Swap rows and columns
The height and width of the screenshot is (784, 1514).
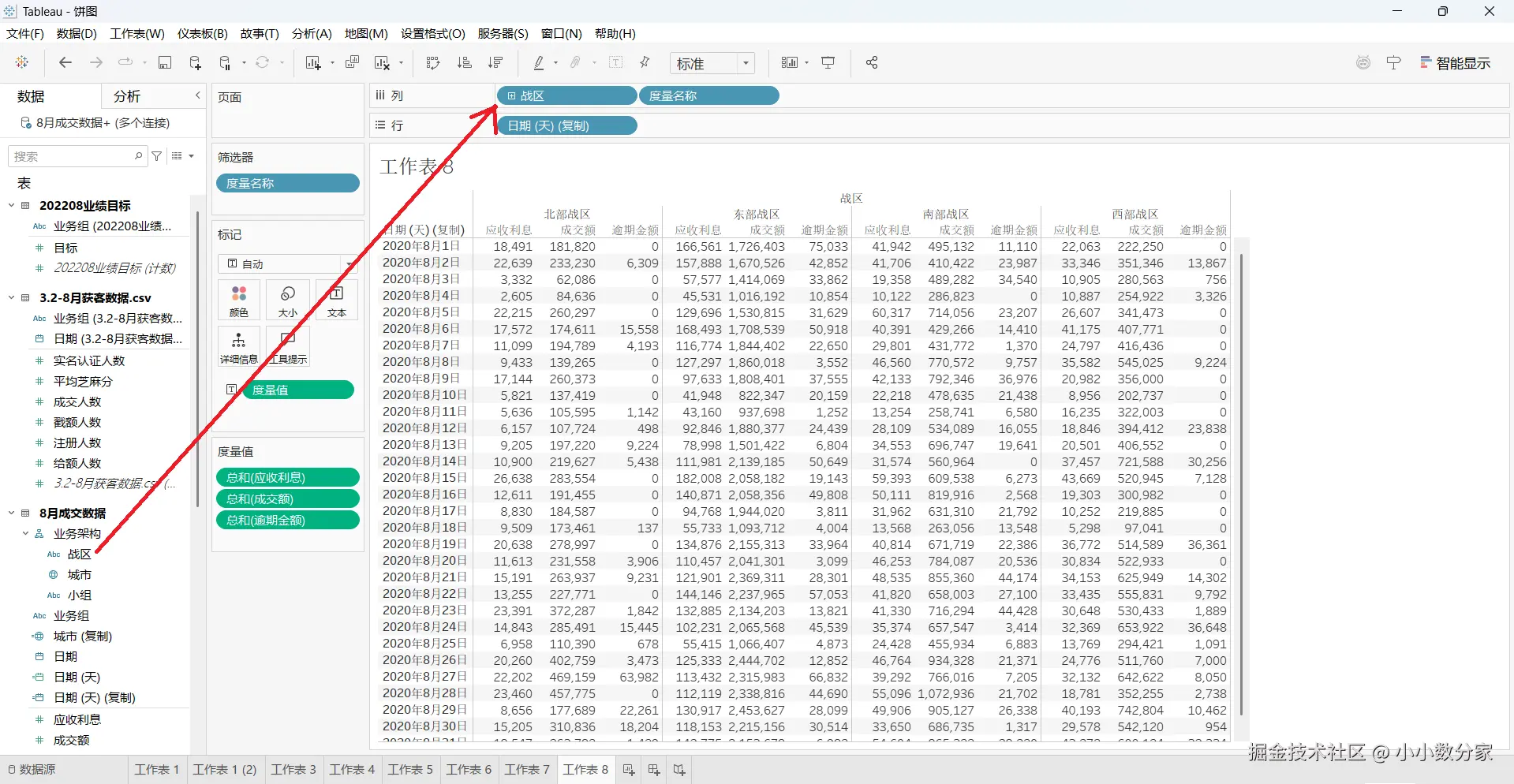(x=433, y=62)
